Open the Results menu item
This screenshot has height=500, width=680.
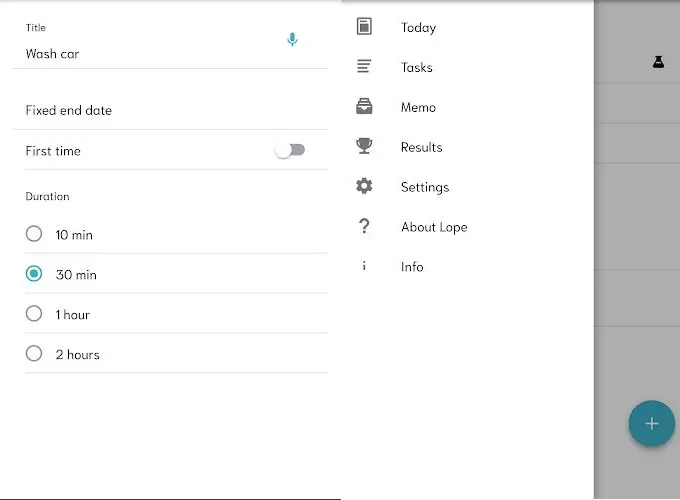tap(468, 147)
